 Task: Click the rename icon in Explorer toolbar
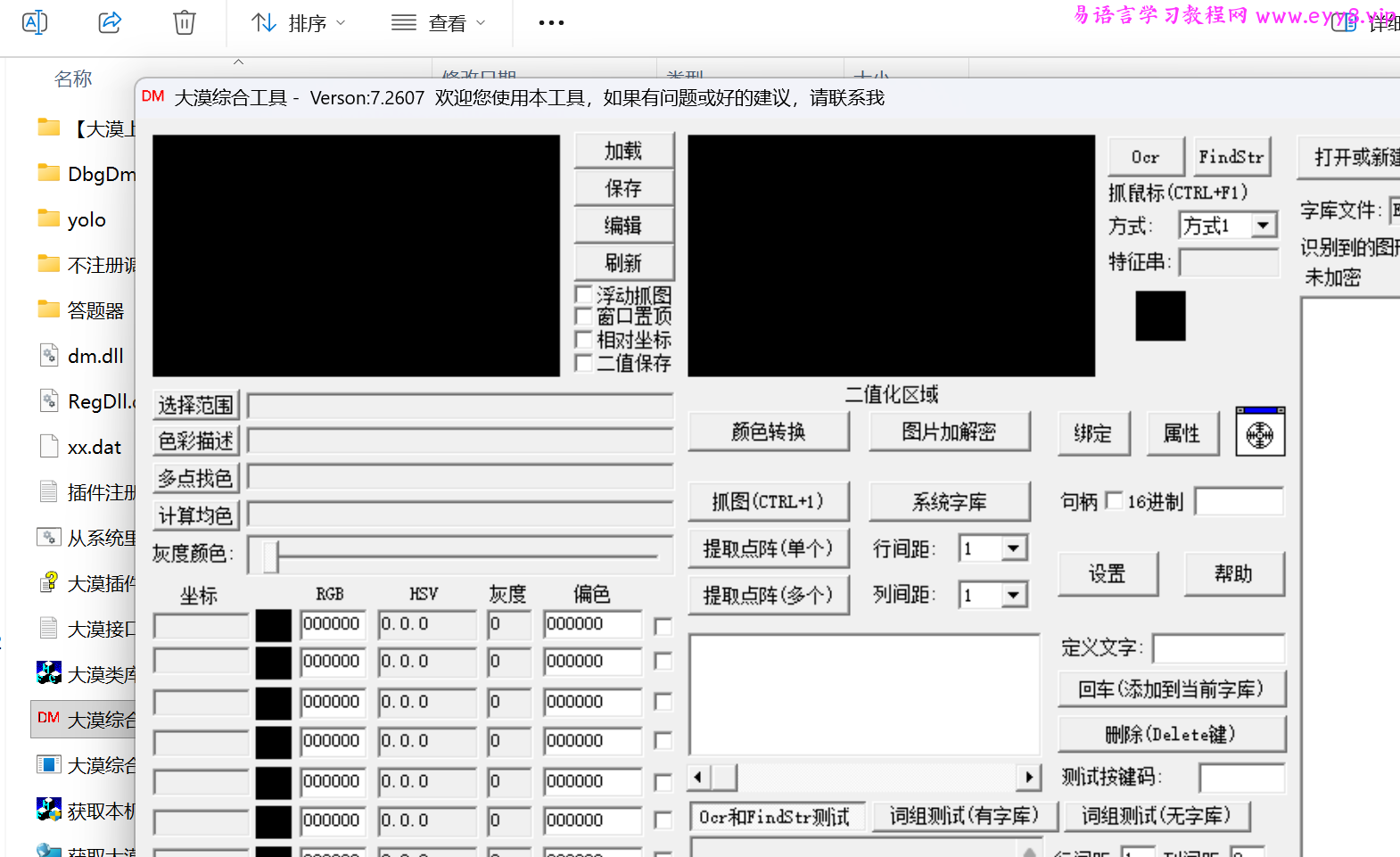[35, 22]
